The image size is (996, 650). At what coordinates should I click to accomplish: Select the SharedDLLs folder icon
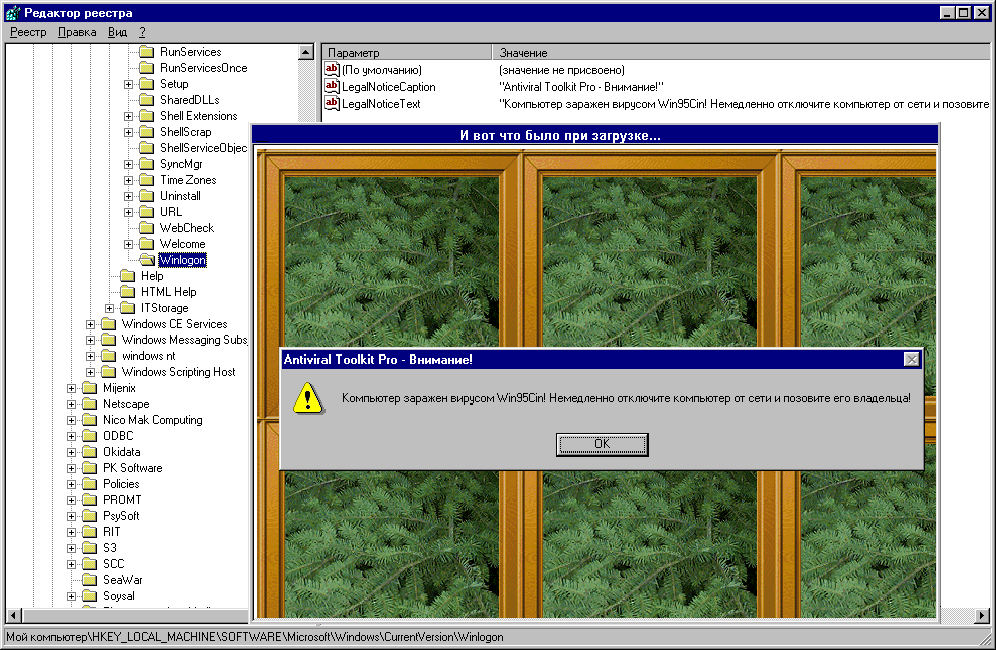pyautogui.click(x=147, y=99)
